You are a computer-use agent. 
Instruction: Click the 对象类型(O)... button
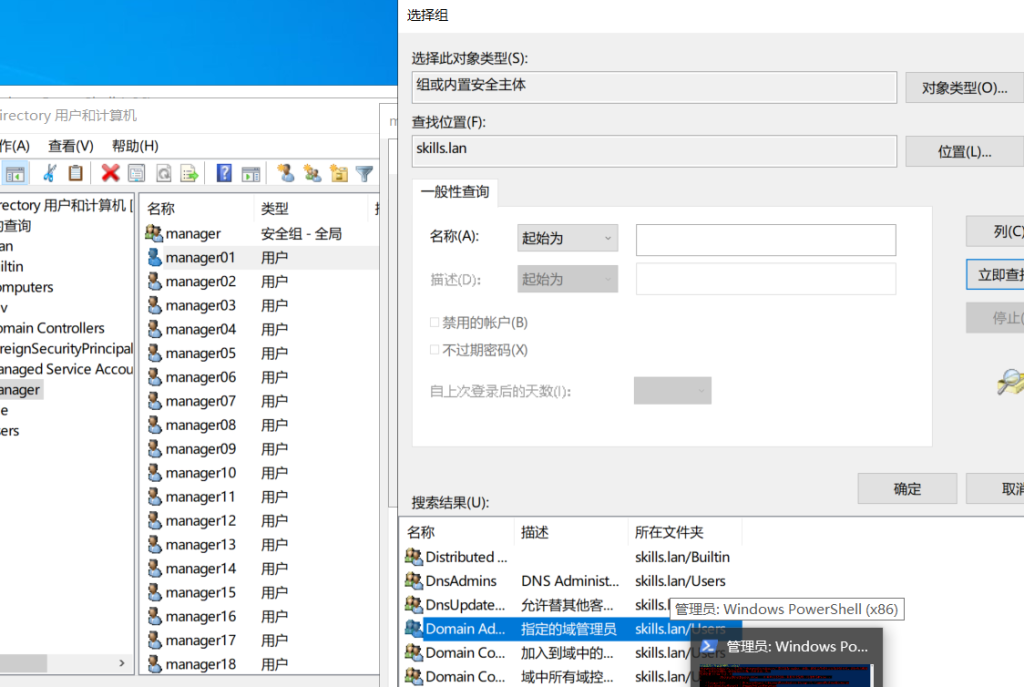(x=964, y=88)
